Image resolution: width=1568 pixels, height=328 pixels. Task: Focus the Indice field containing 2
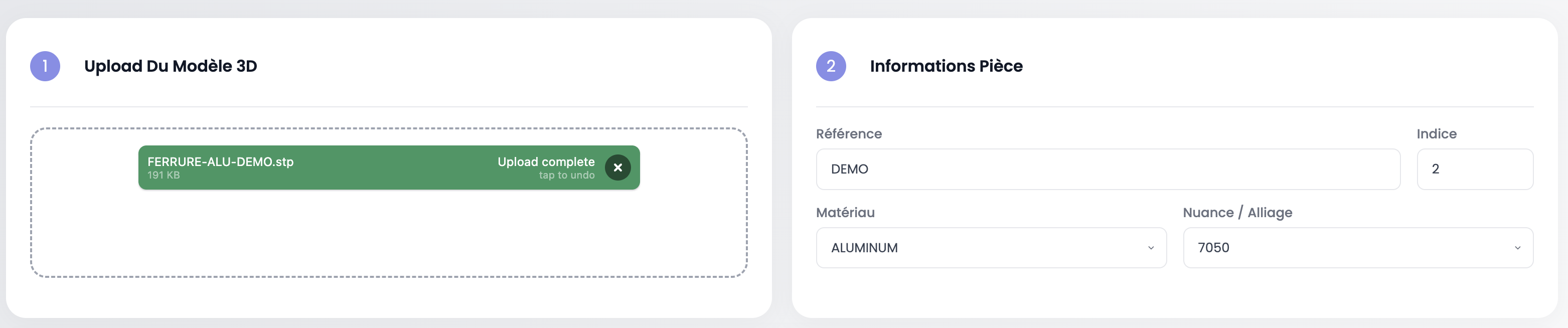point(1474,169)
